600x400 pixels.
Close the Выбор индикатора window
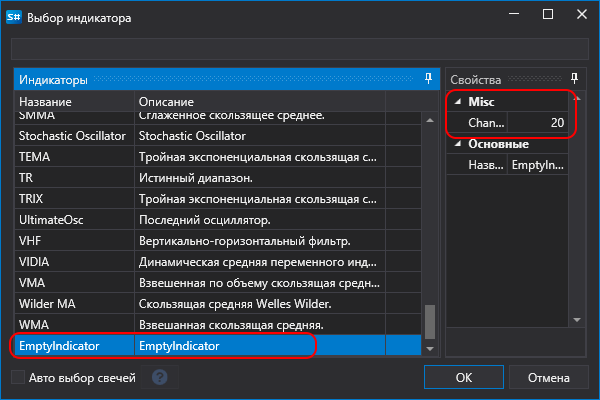click(x=582, y=15)
